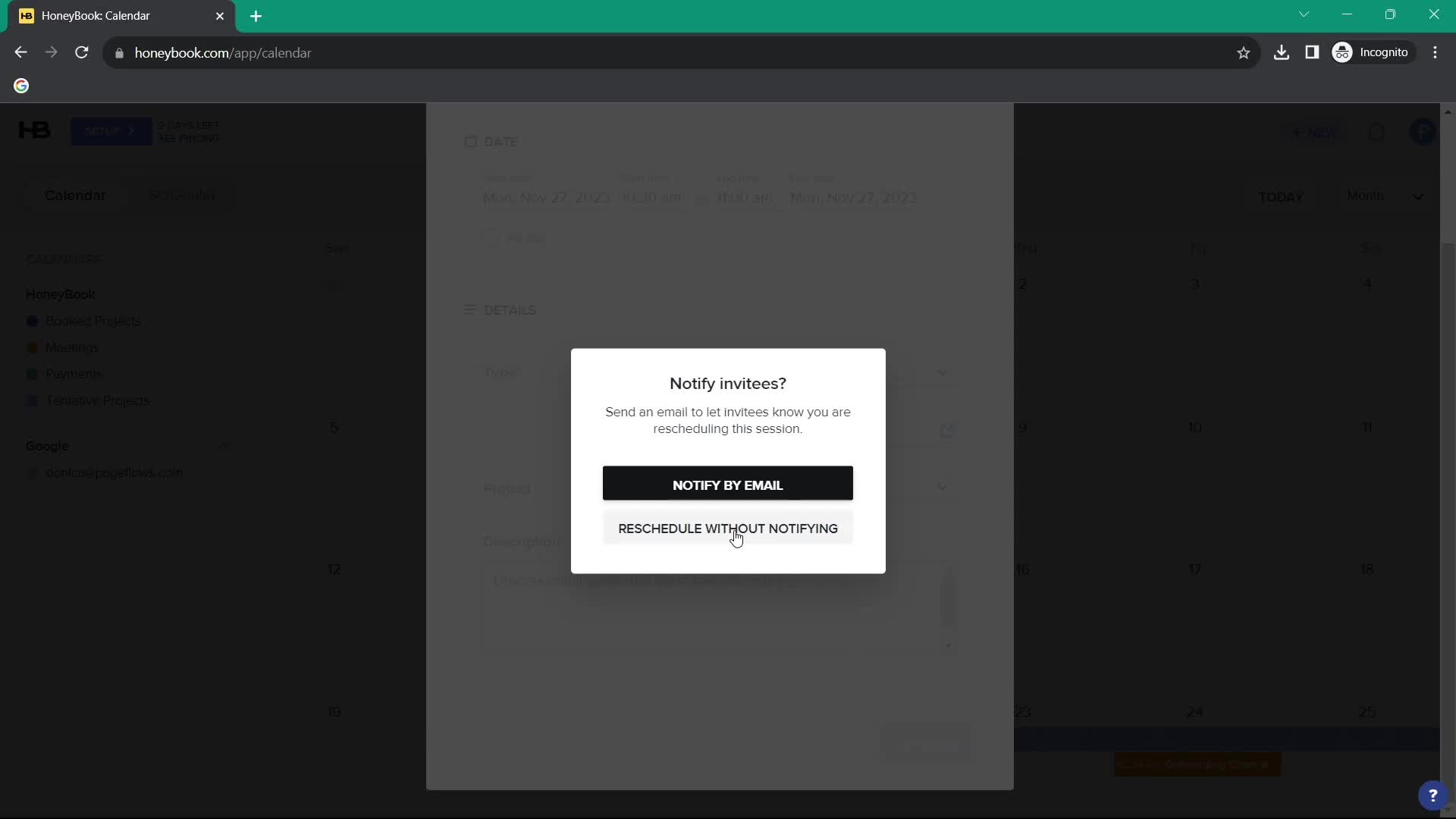Click the back navigation arrow
1456x819 pixels.
pyautogui.click(x=21, y=52)
